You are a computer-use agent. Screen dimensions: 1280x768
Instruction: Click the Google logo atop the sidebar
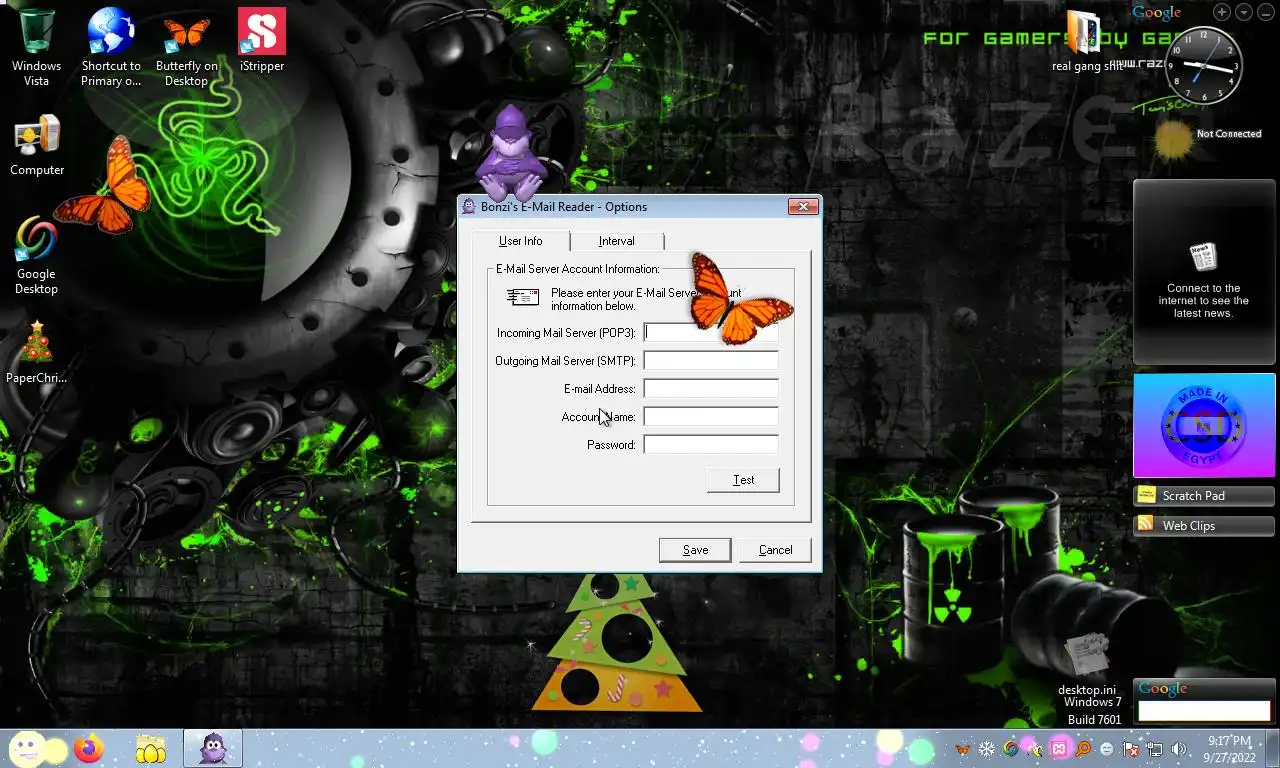[x=1157, y=12]
